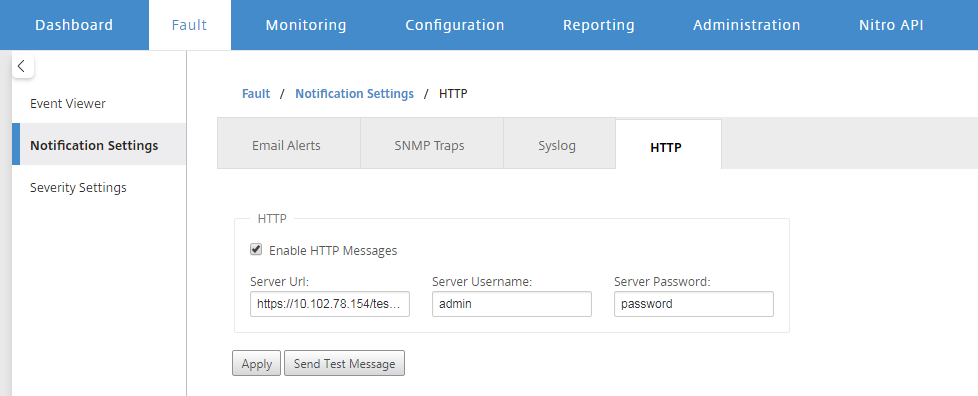Open the Nitro API tab
The height and width of the screenshot is (396, 978).
pos(891,25)
